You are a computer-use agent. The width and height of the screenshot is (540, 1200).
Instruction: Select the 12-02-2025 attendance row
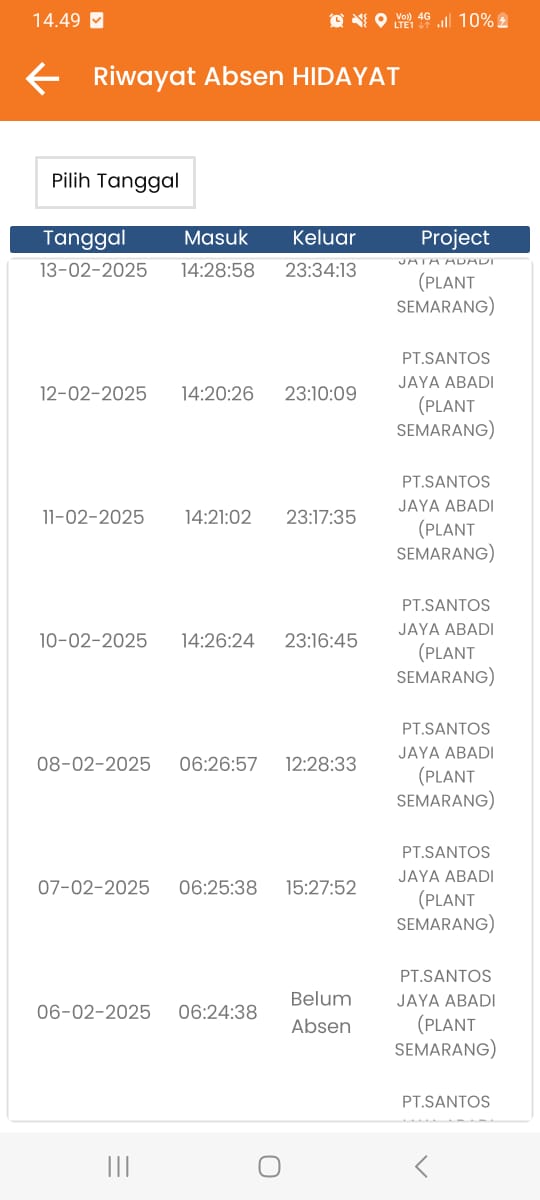269,394
